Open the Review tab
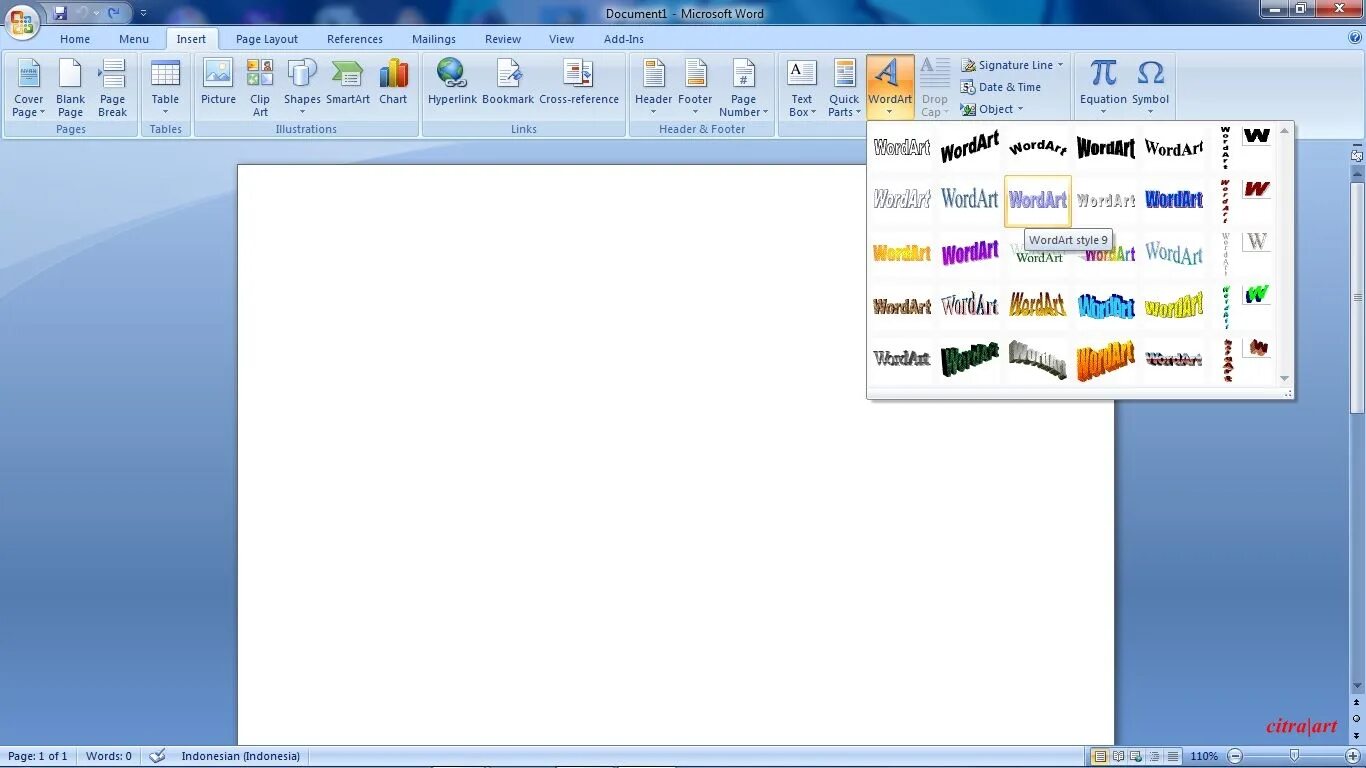This screenshot has height=768, width=1366. 503,39
